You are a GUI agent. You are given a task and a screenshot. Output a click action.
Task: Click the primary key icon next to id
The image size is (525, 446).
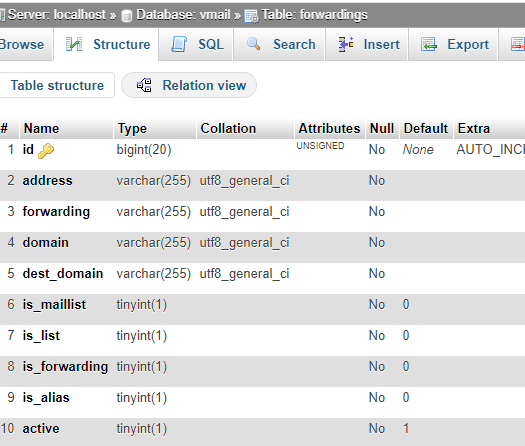pyautogui.click(x=46, y=151)
